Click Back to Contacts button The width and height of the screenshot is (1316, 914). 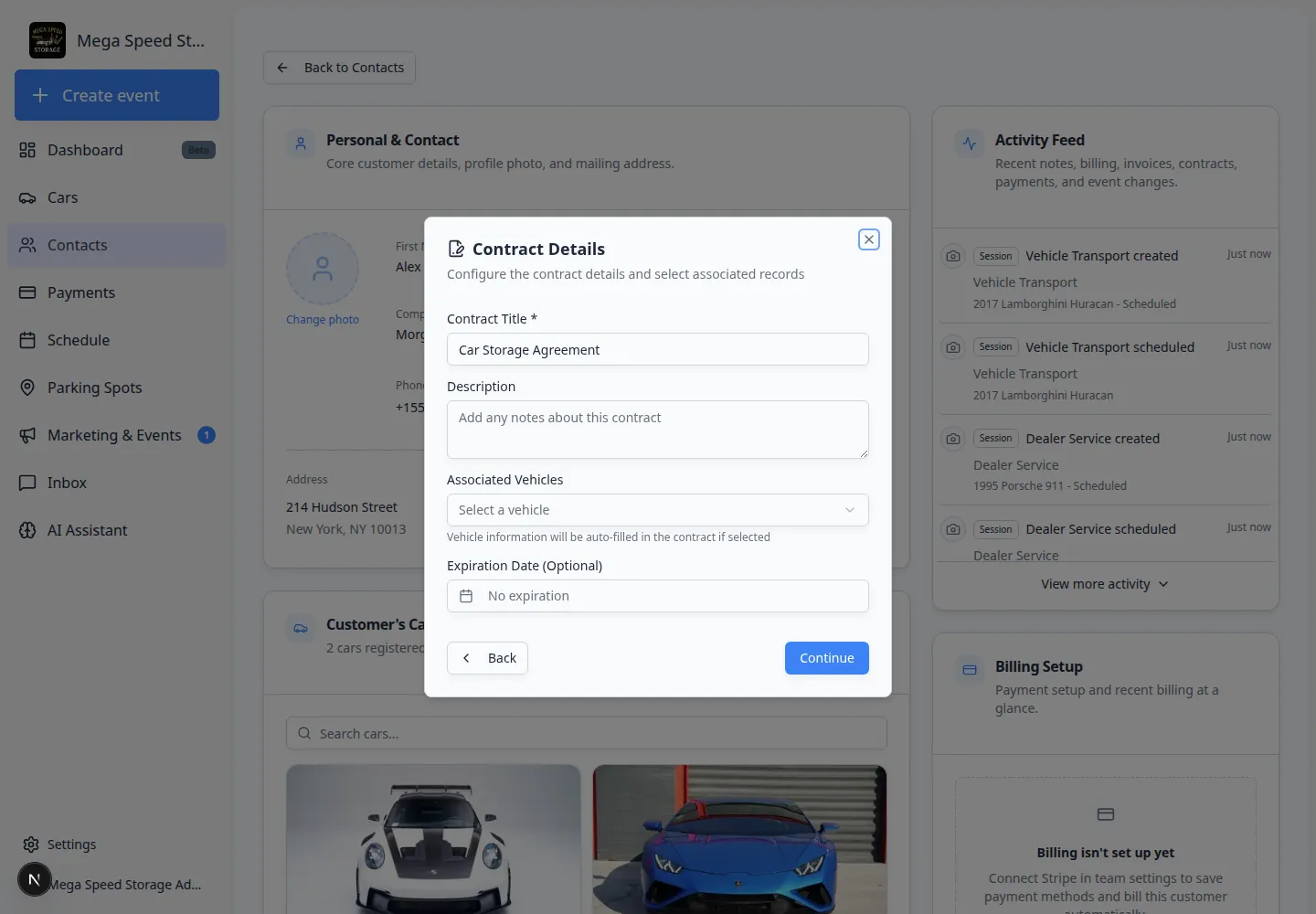click(x=340, y=68)
